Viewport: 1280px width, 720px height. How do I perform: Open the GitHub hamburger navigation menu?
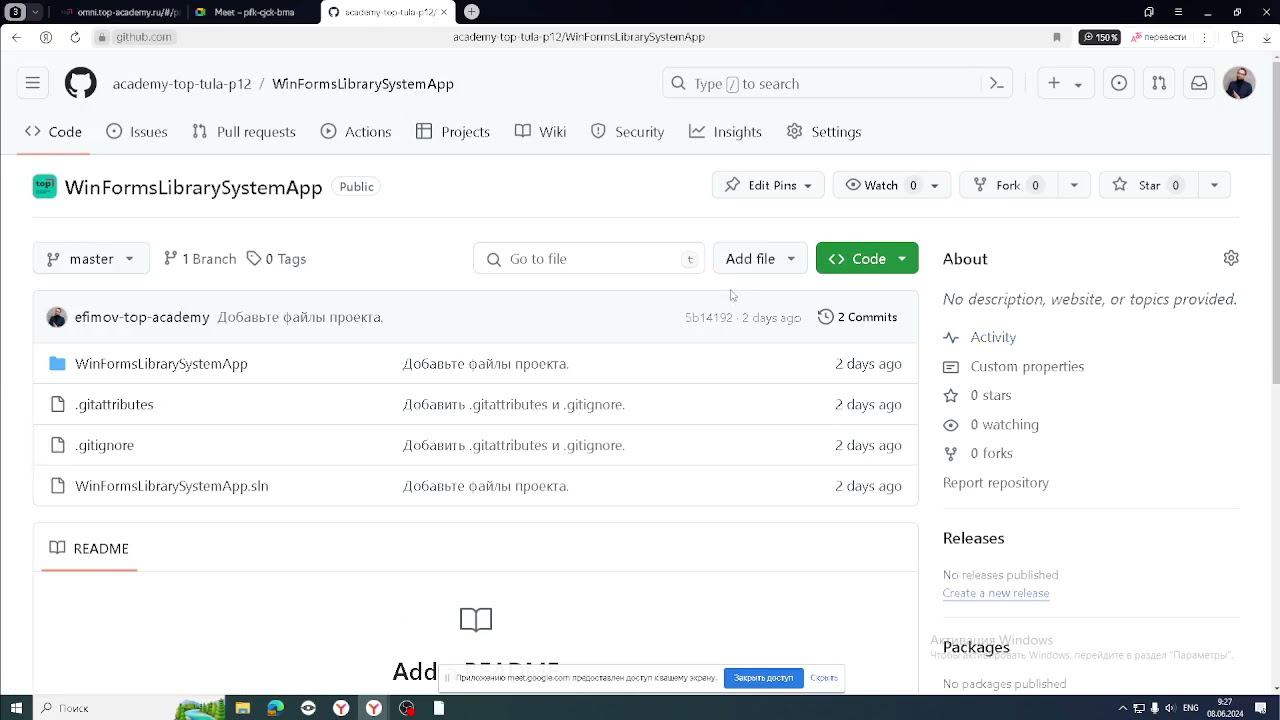click(33, 84)
